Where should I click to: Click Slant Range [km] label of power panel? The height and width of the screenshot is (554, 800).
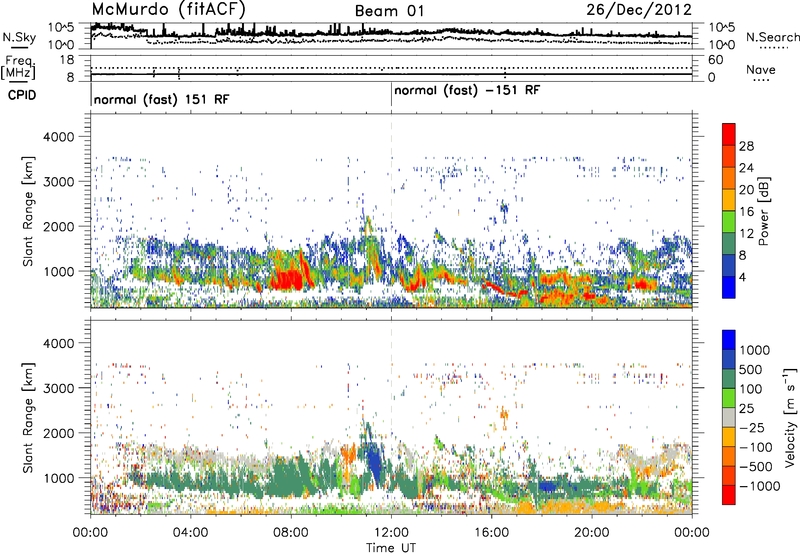[x=28, y=211]
